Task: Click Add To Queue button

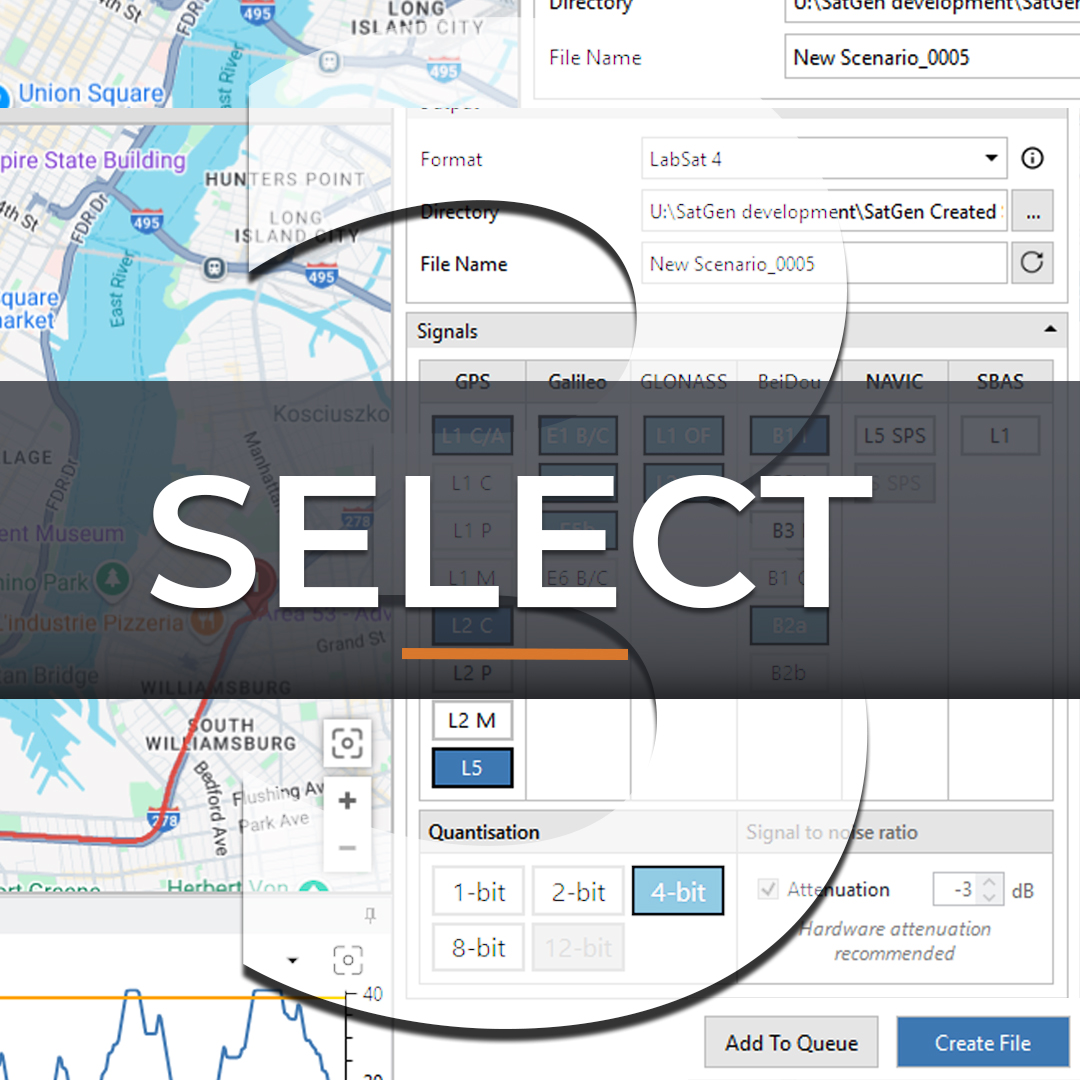Action: (x=791, y=1043)
